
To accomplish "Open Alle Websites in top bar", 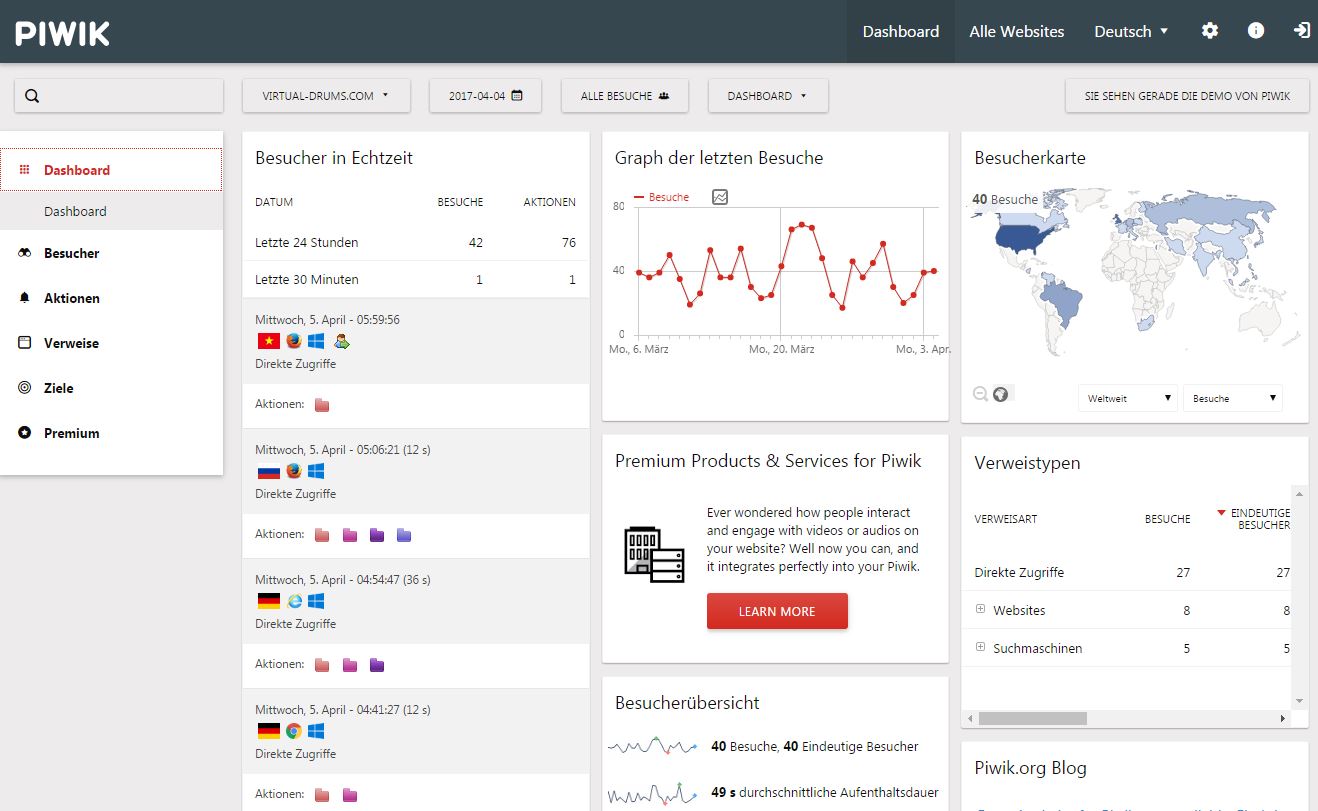I will [1016, 31].
